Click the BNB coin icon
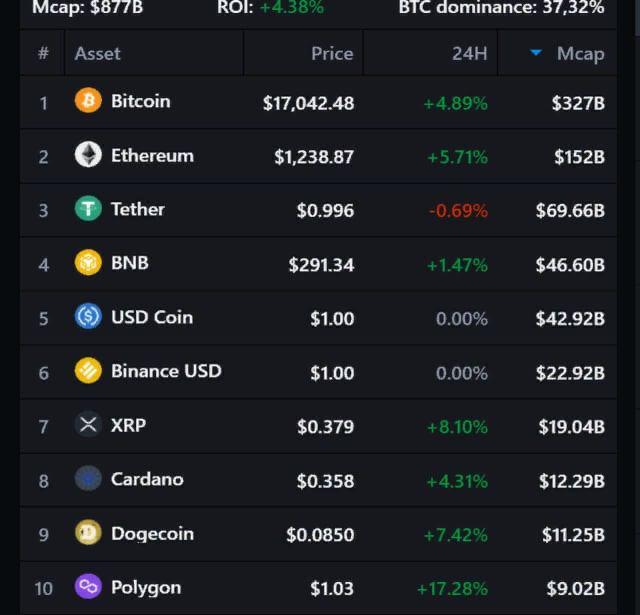 88,263
